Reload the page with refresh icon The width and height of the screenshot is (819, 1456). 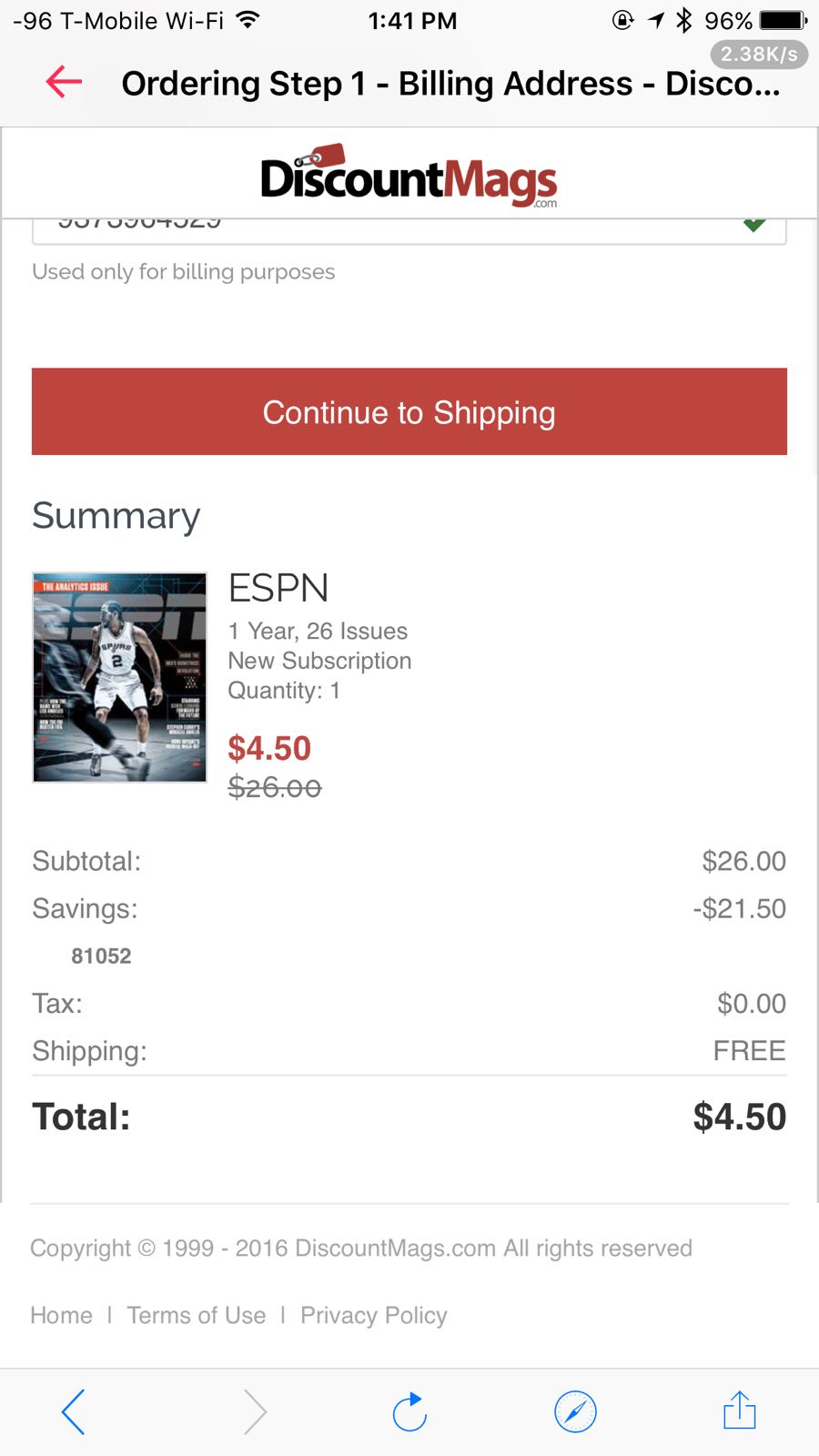pyautogui.click(x=409, y=1411)
